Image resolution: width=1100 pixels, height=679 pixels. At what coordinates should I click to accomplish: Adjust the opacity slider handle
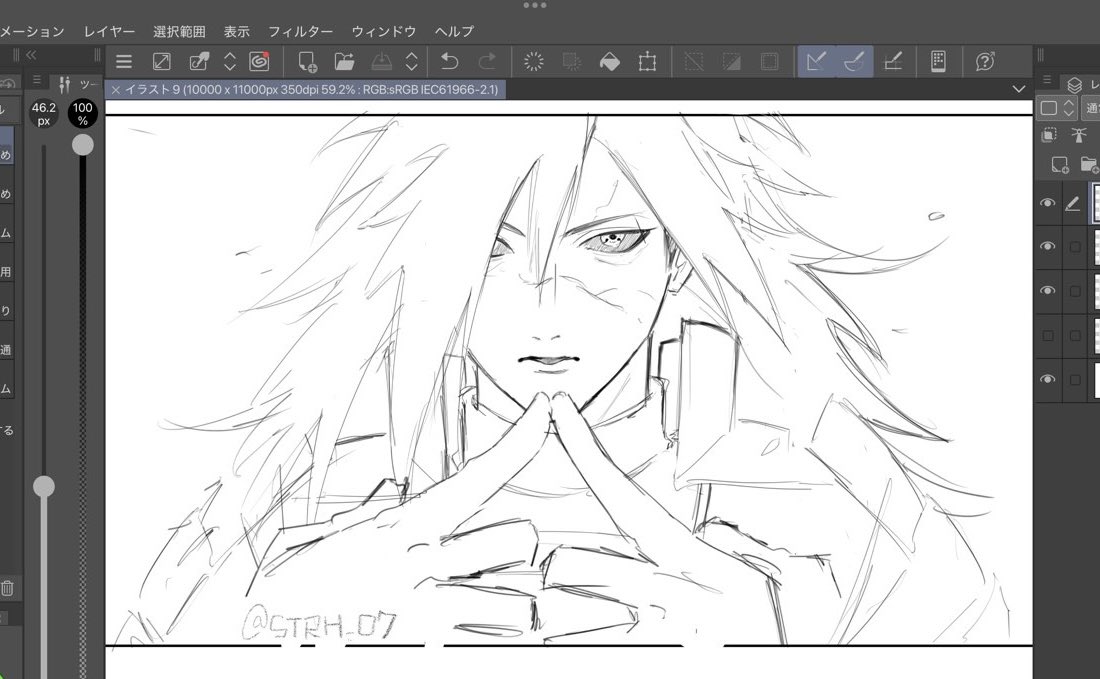pos(83,144)
